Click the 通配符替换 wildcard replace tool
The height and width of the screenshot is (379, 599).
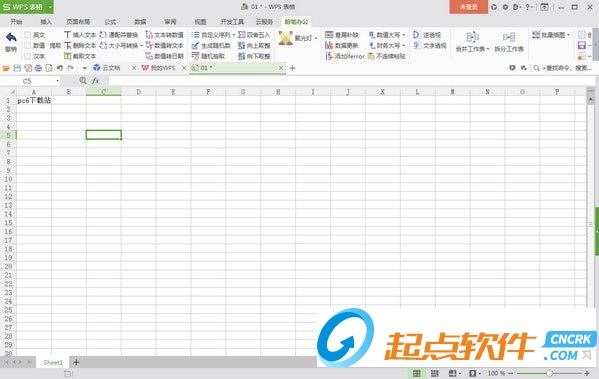(x=119, y=35)
